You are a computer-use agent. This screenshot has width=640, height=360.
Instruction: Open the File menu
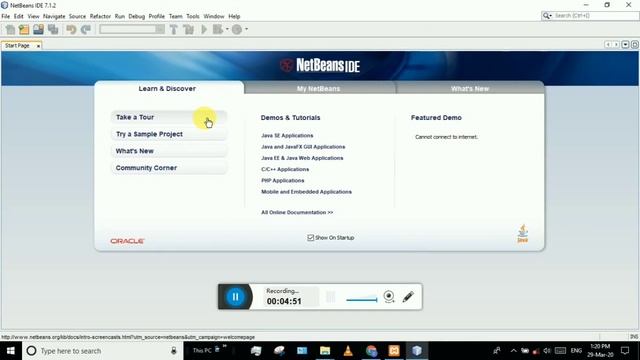click(x=6, y=16)
